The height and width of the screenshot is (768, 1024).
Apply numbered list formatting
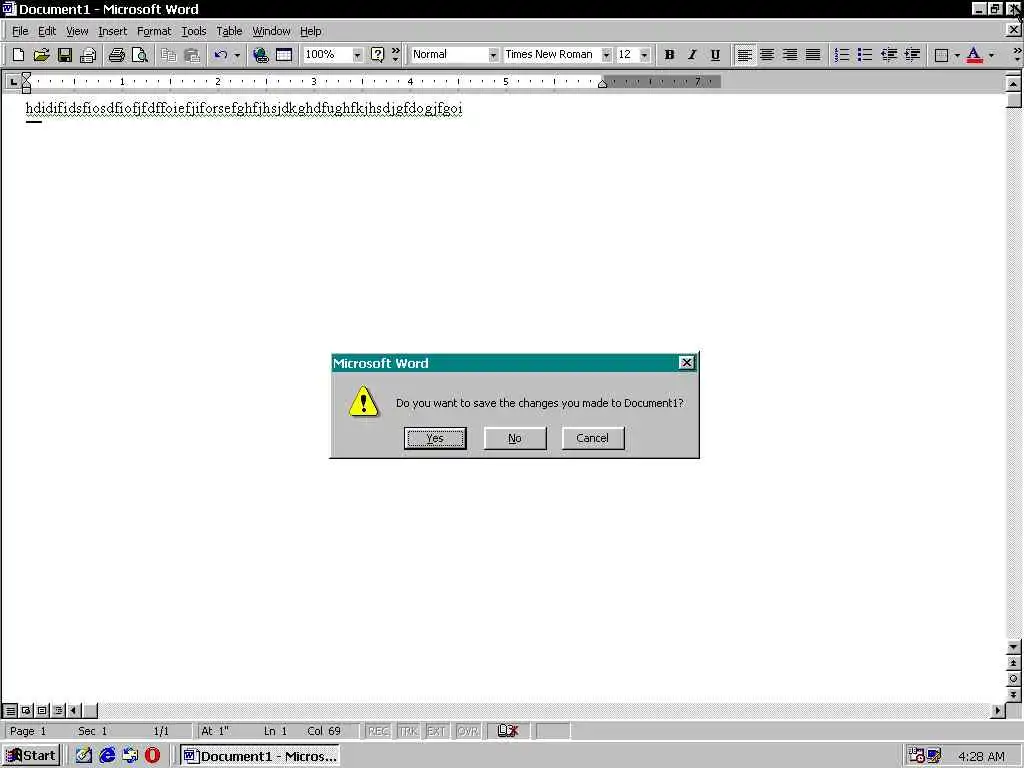point(842,55)
